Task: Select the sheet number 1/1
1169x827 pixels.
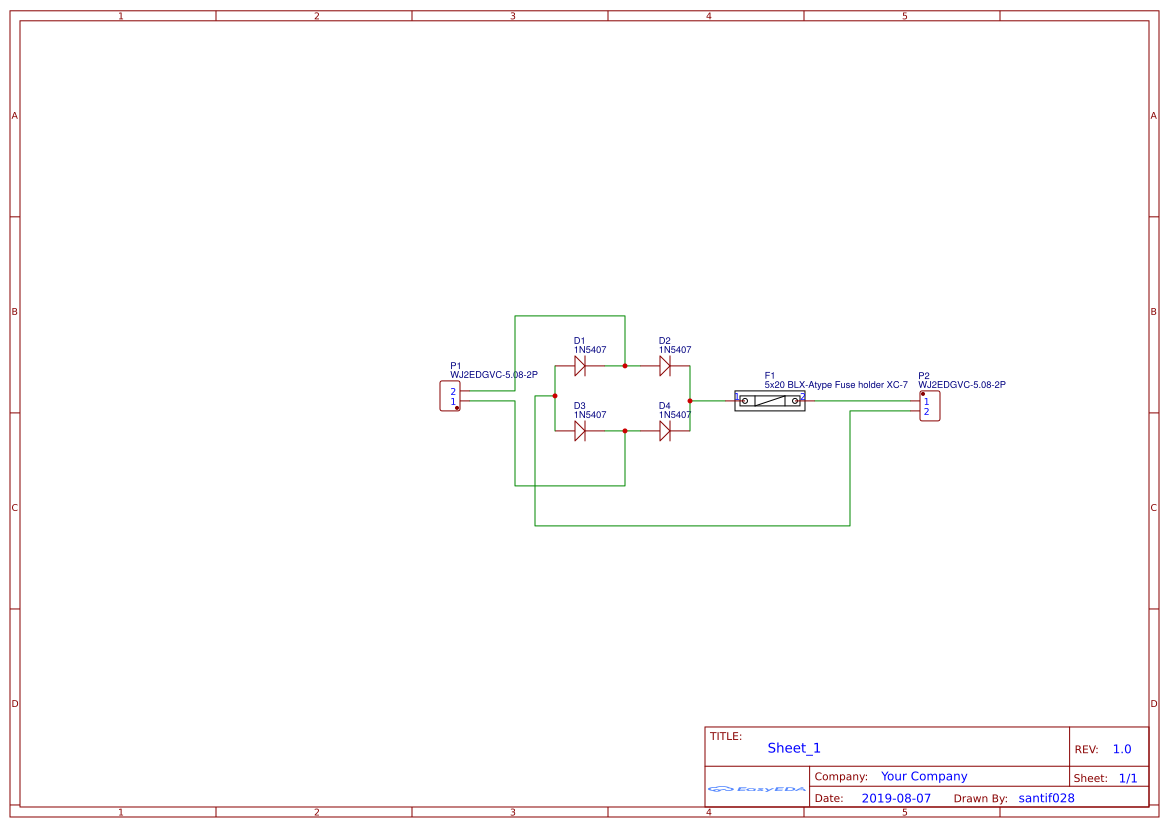Action: [x=1127, y=778]
